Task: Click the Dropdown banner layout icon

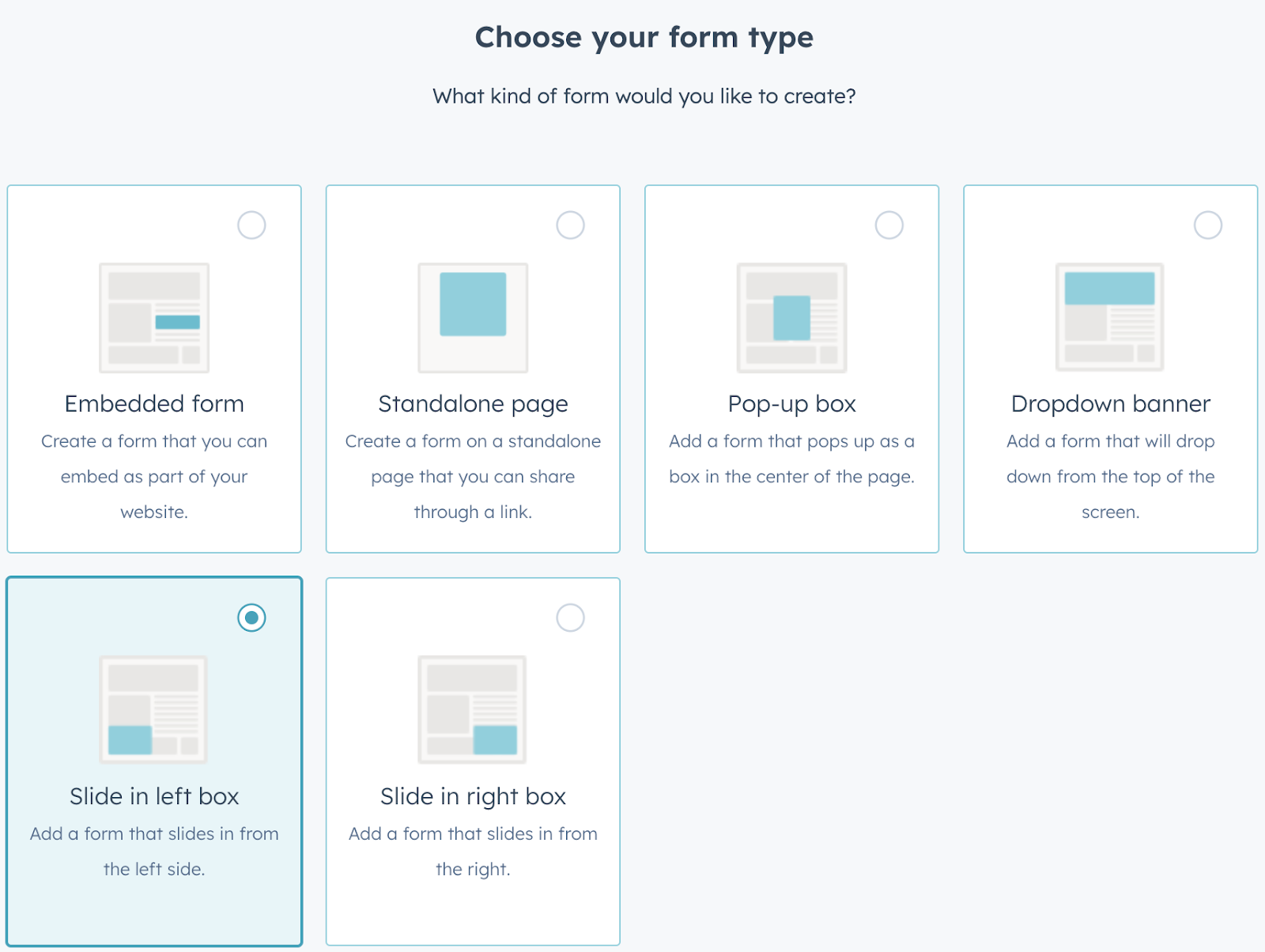Action: [x=1110, y=318]
